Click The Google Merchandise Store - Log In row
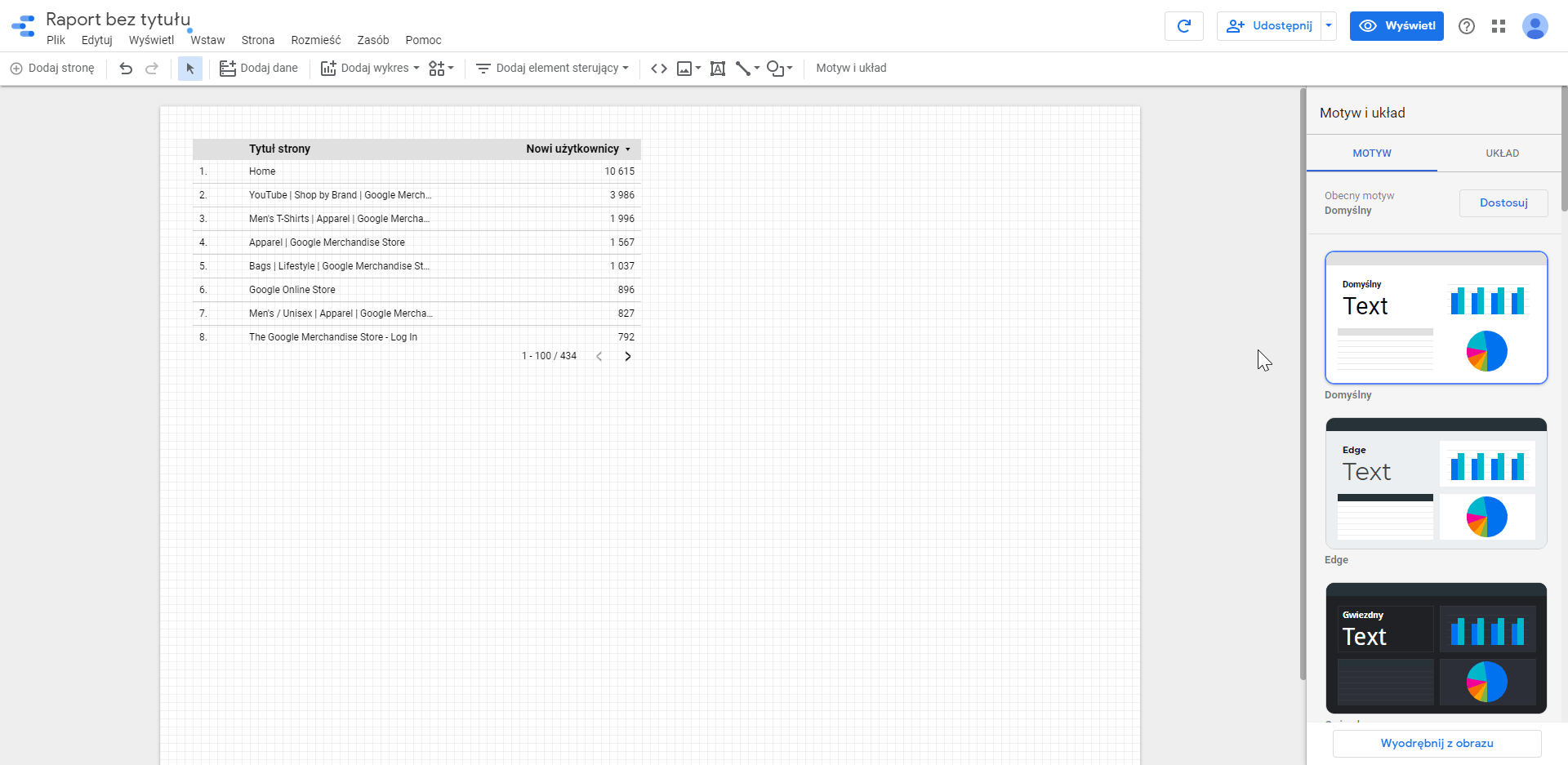 click(416, 337)
